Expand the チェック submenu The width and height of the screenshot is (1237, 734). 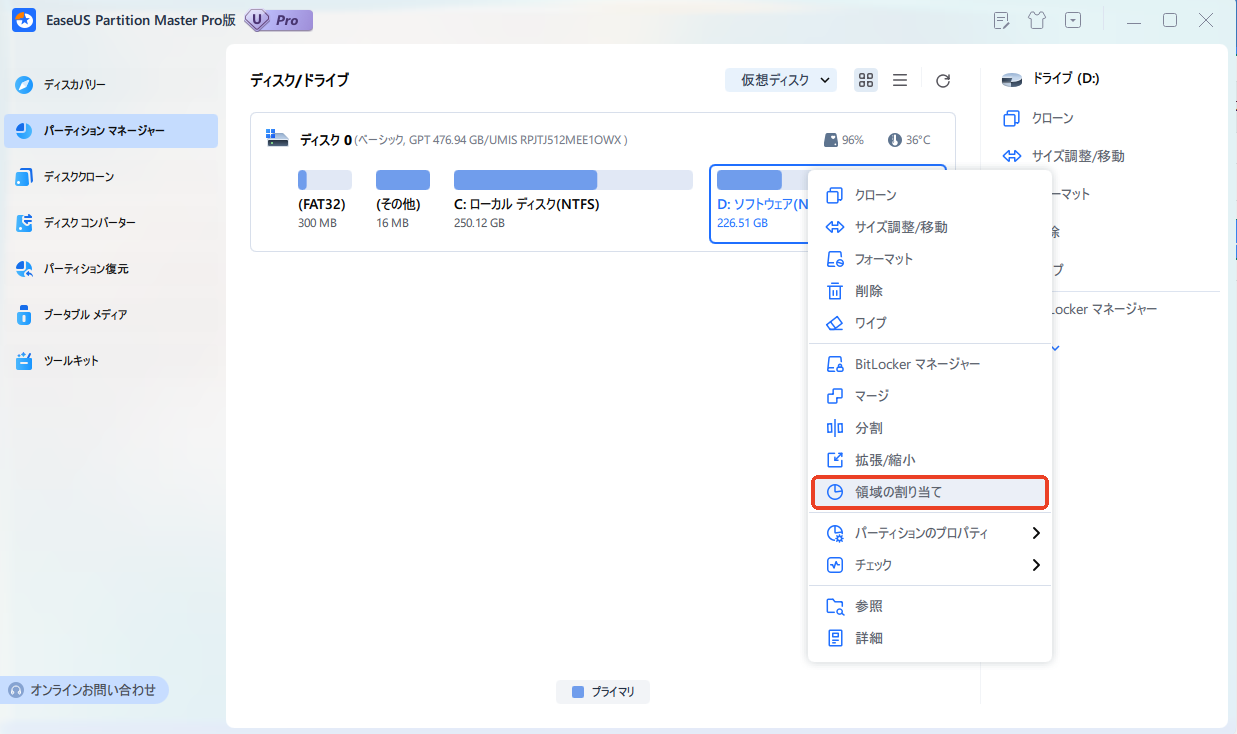pyautogui.click(x=1035, y=565)
